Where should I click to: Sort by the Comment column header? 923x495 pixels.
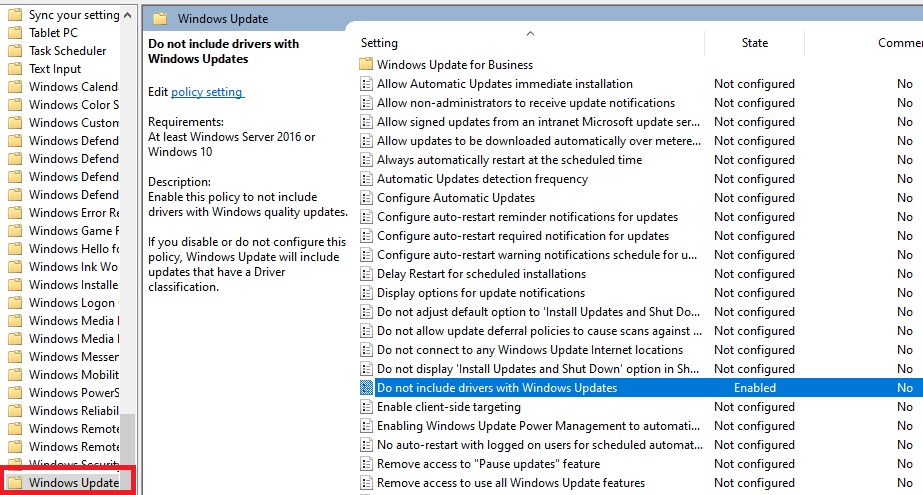[x=899, y=42]
